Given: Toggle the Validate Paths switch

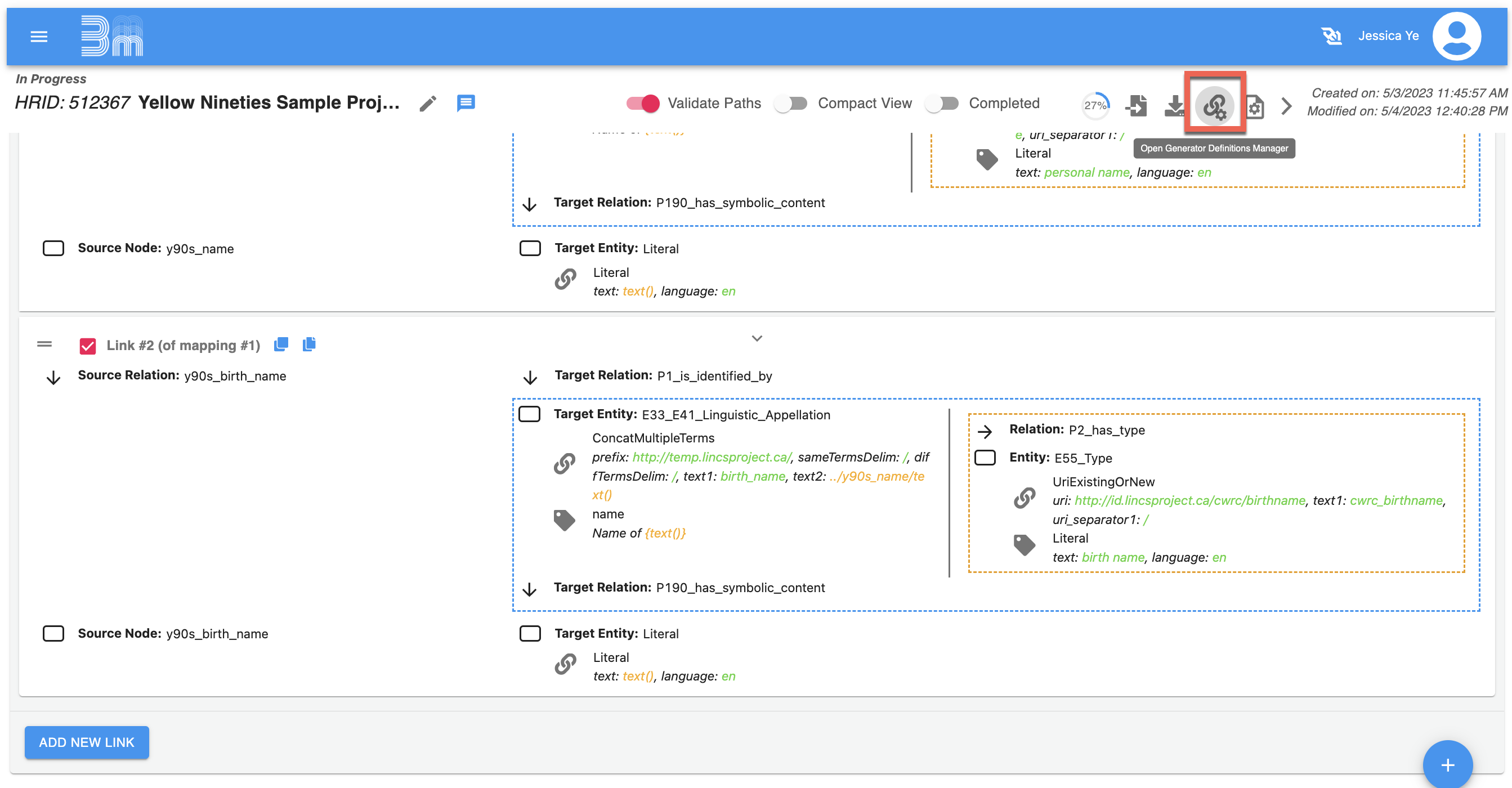Looking at the screenshot, I should (643, 103).
